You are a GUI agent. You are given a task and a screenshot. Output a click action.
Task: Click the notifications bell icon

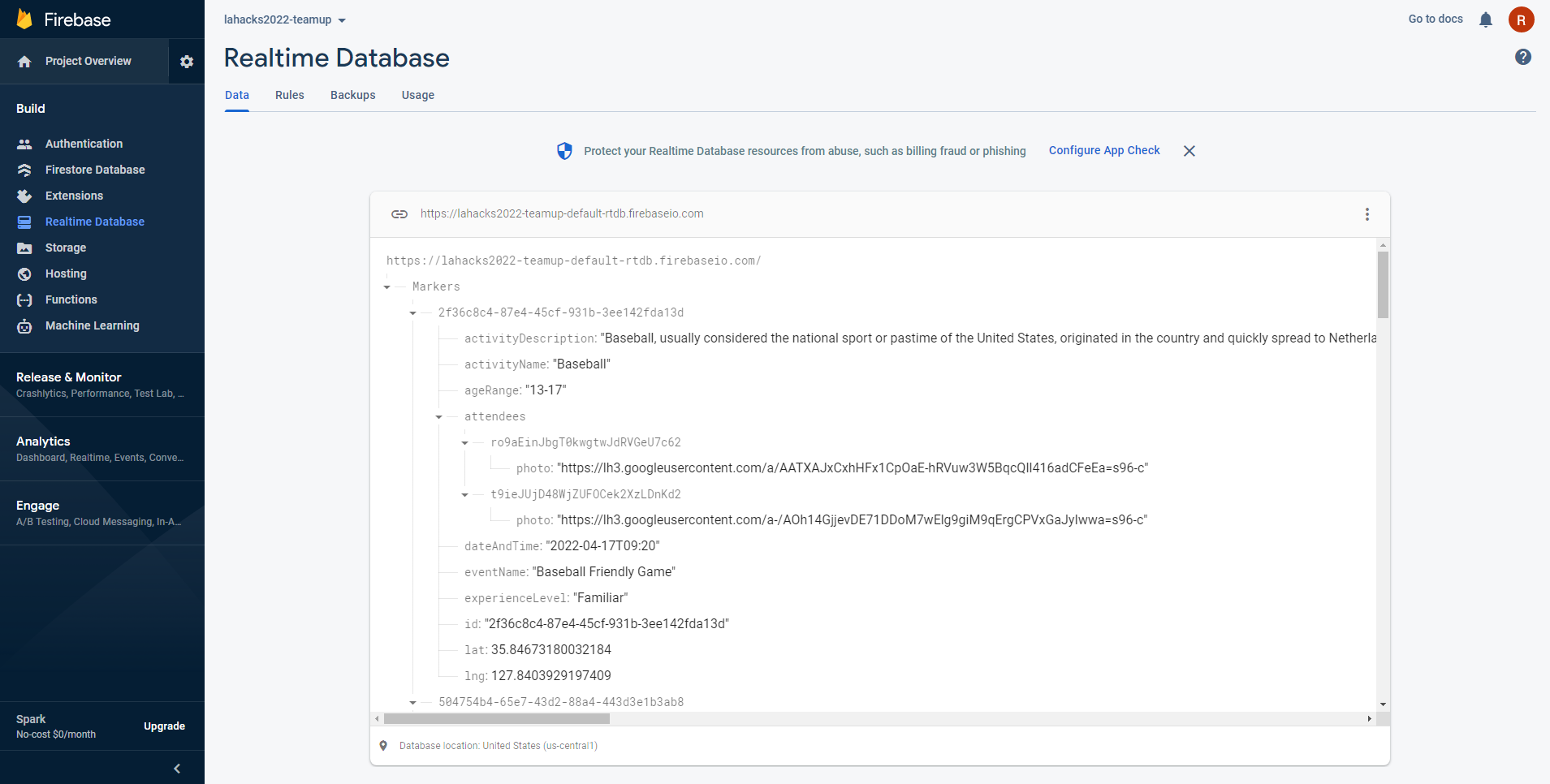(1485, 19)
